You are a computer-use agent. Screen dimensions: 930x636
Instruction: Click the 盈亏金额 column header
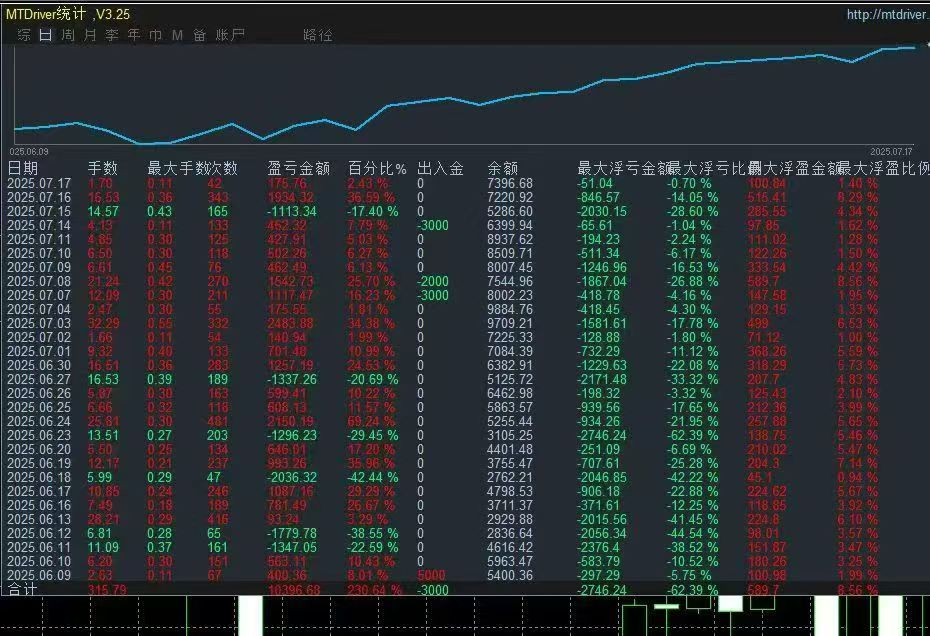click(x=298, y=168)
